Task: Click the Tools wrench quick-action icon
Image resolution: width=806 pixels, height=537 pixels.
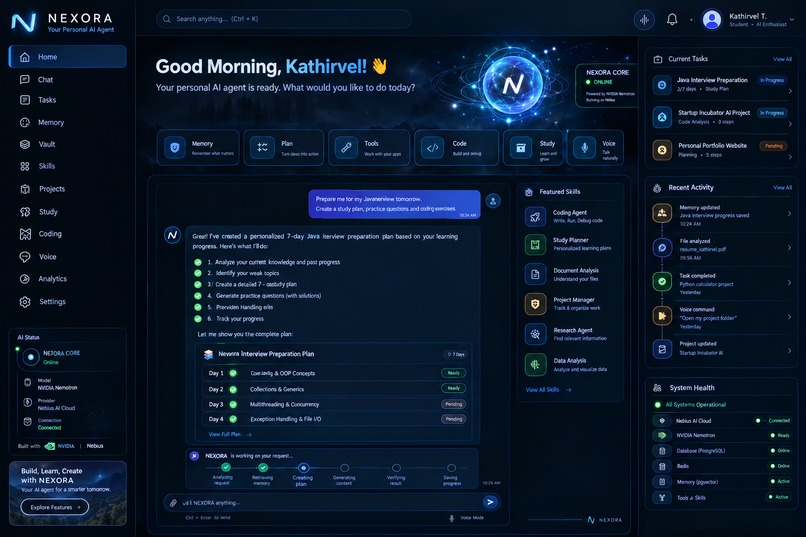Action: tap(346, 147)
